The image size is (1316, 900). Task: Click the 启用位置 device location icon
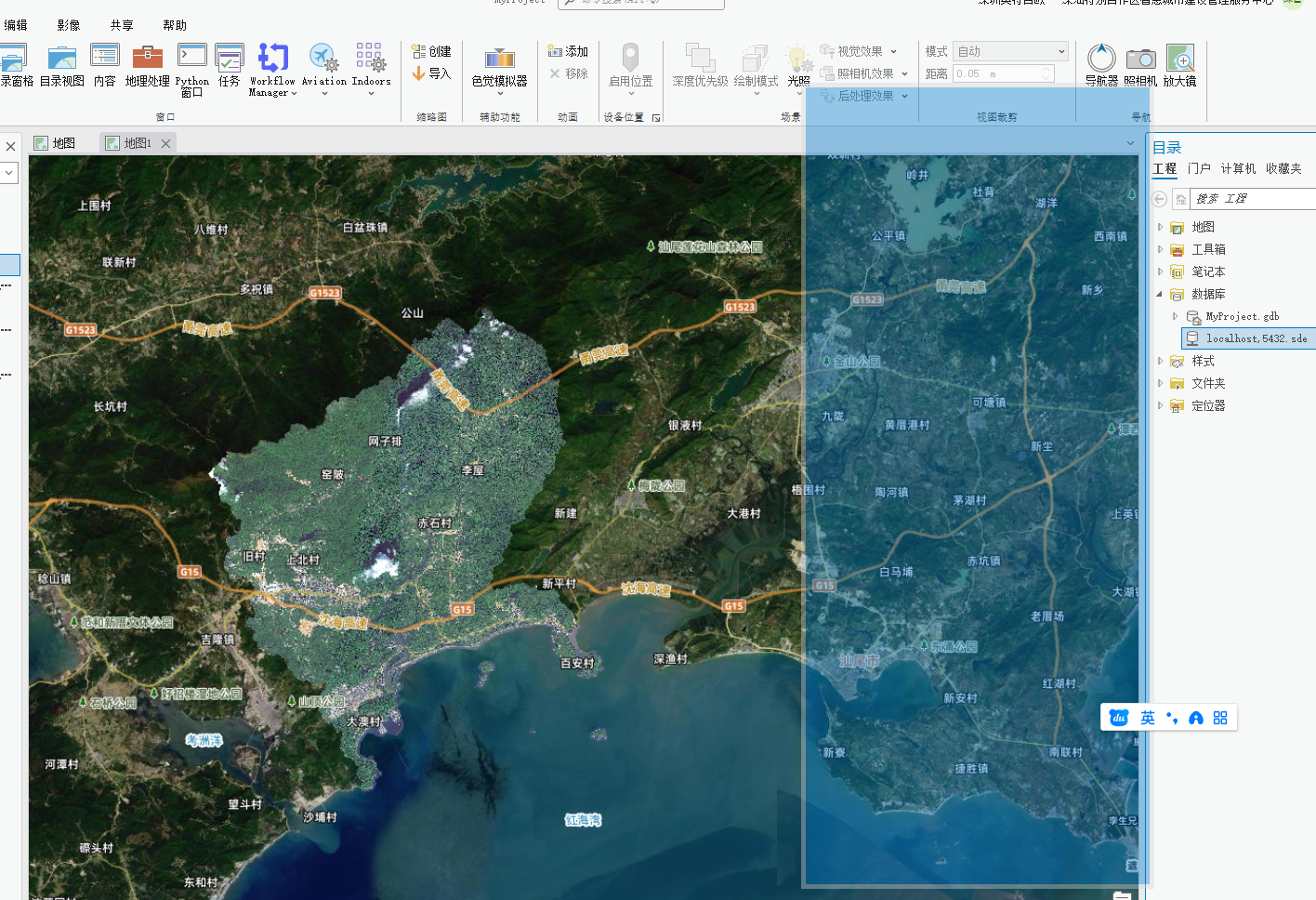coord(630,58)
